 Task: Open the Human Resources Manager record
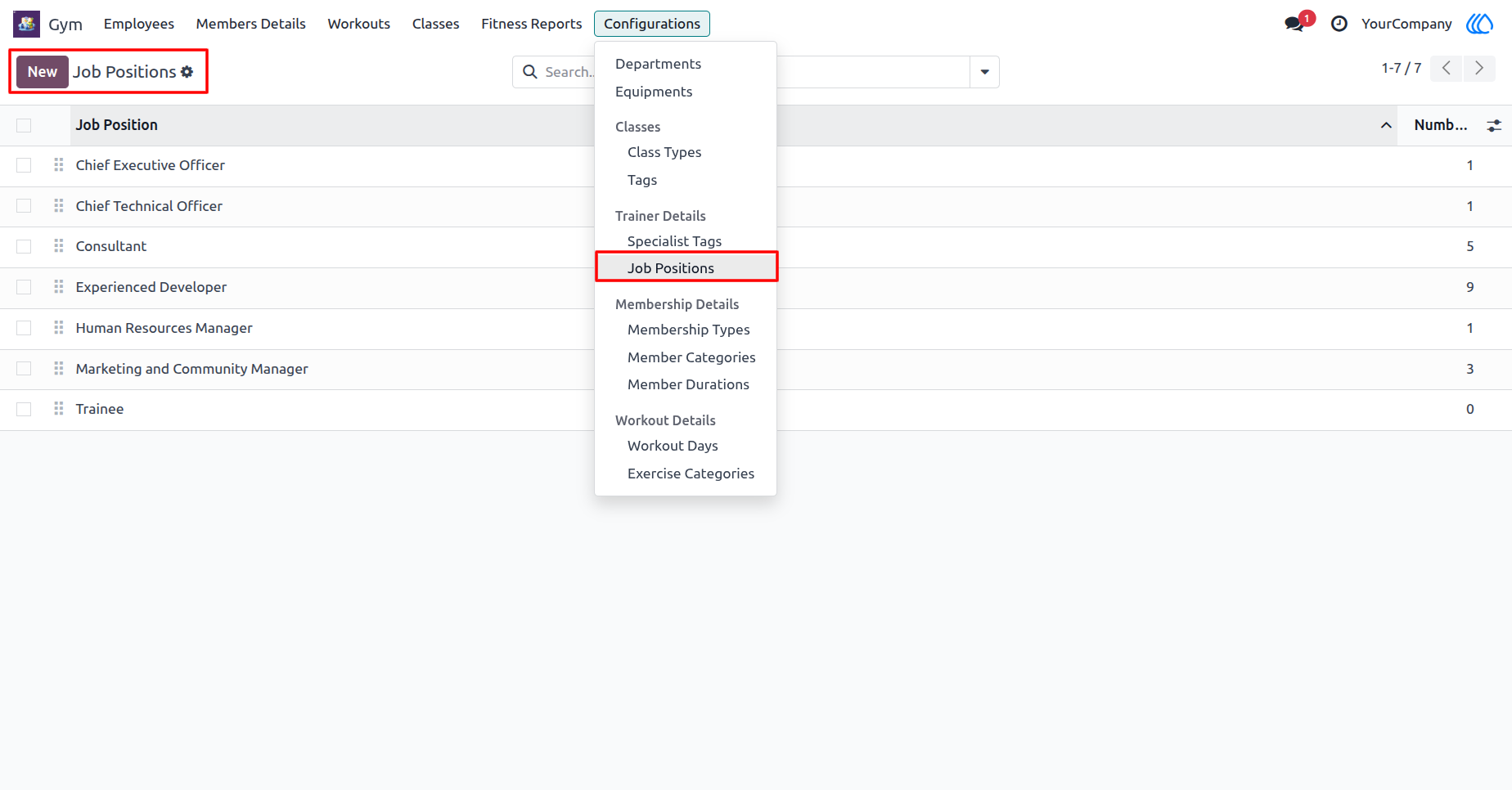pyautogui.click(x=164, y=328)
